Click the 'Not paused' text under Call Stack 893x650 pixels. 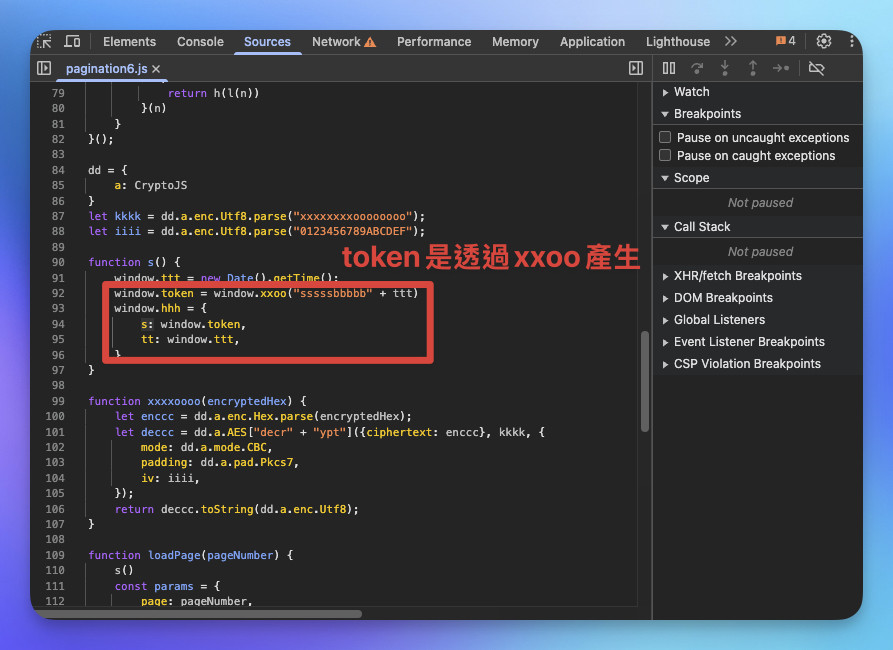[760, 251]
